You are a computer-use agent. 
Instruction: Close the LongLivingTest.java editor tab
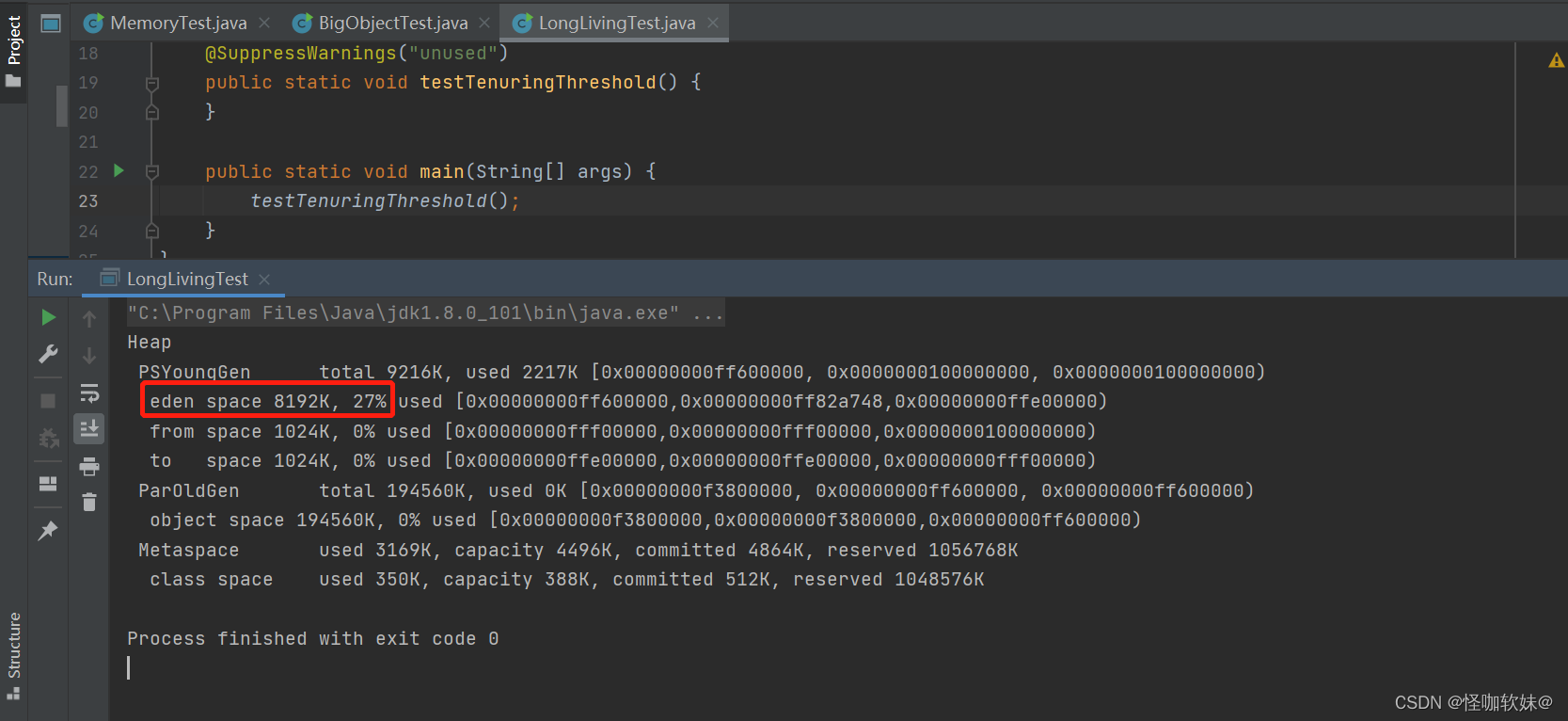(x=713, y=23)
